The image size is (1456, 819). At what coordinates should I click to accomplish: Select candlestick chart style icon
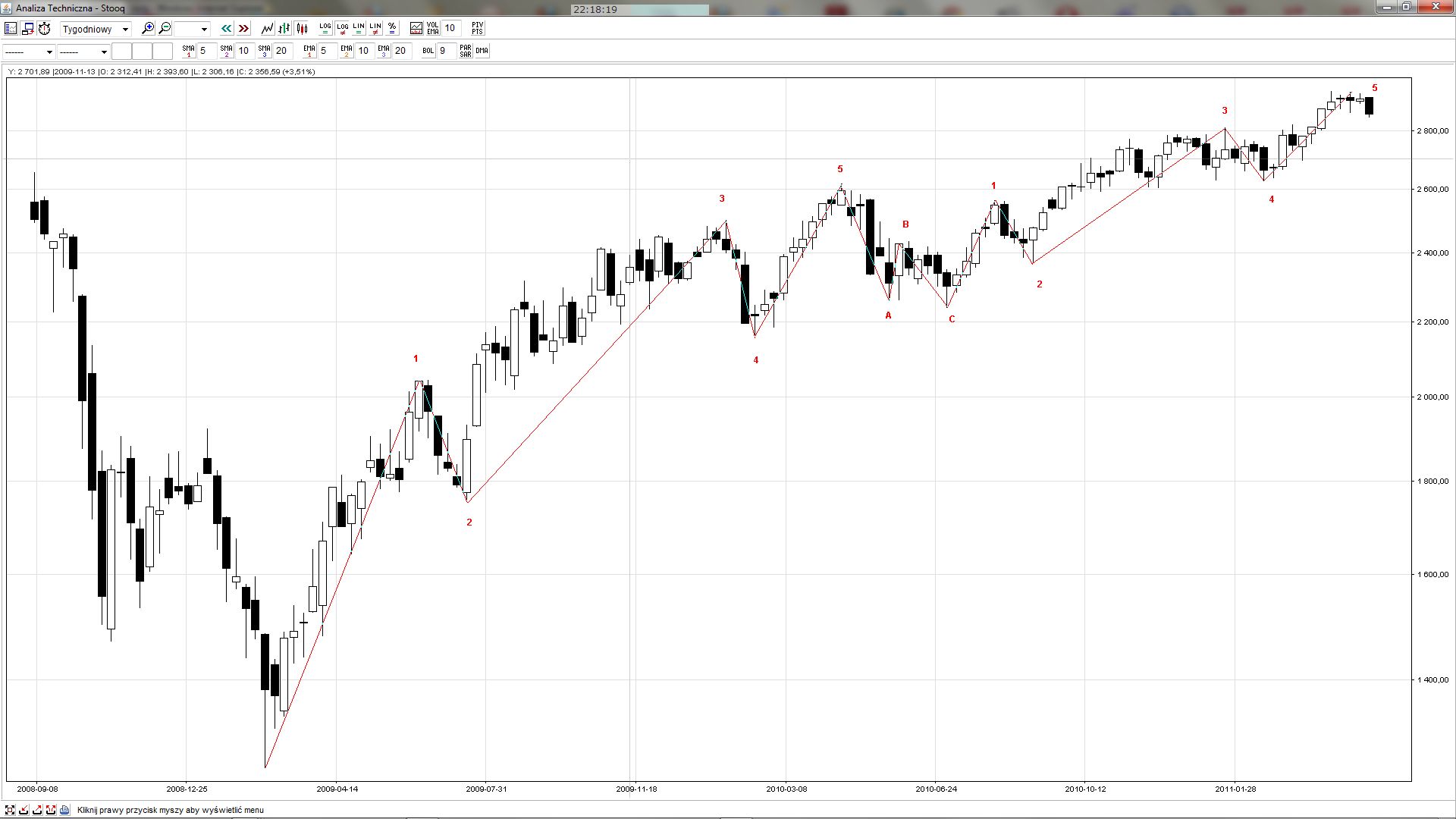(302, 29)
